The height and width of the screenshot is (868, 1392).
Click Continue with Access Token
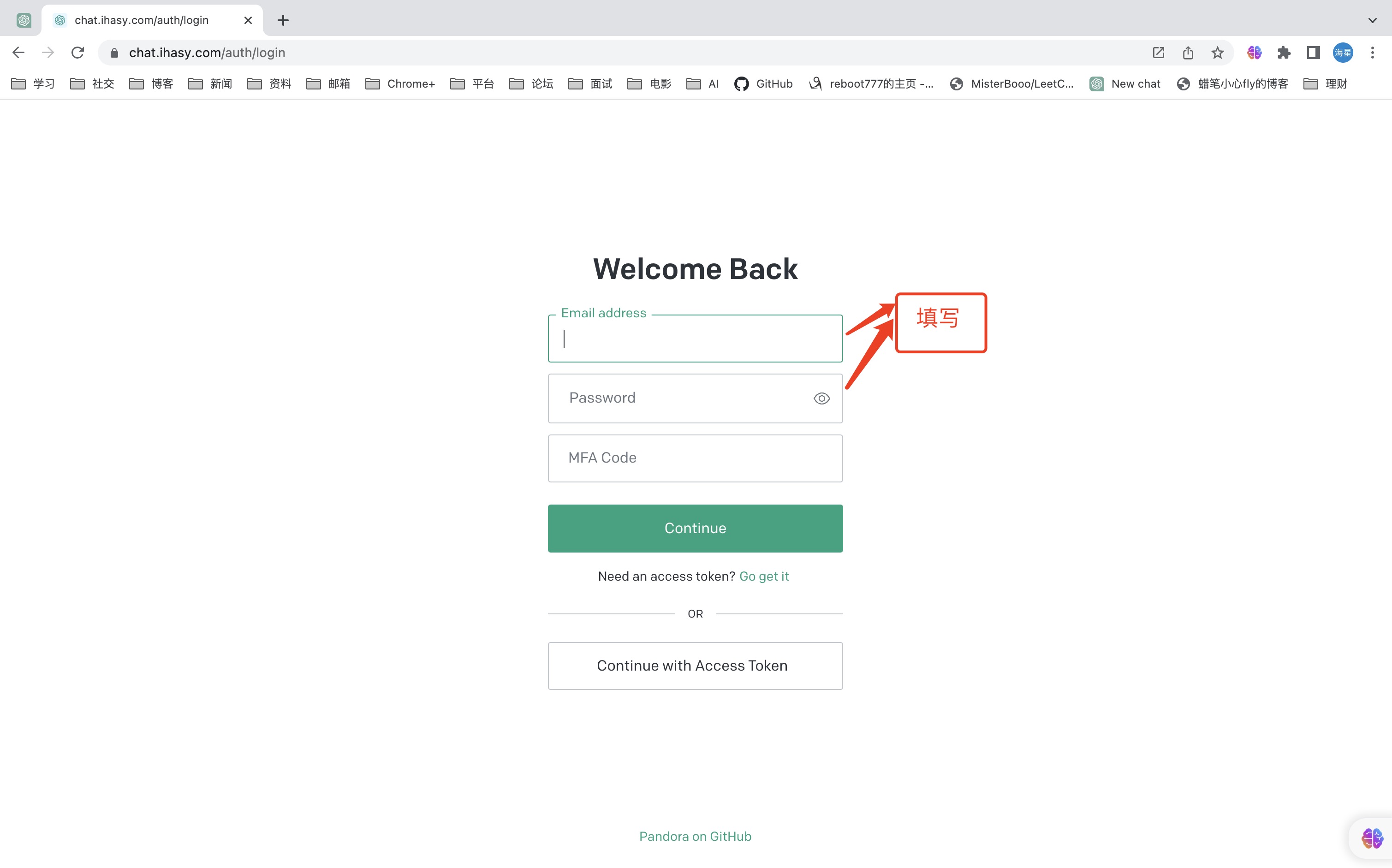coord(695,666)
